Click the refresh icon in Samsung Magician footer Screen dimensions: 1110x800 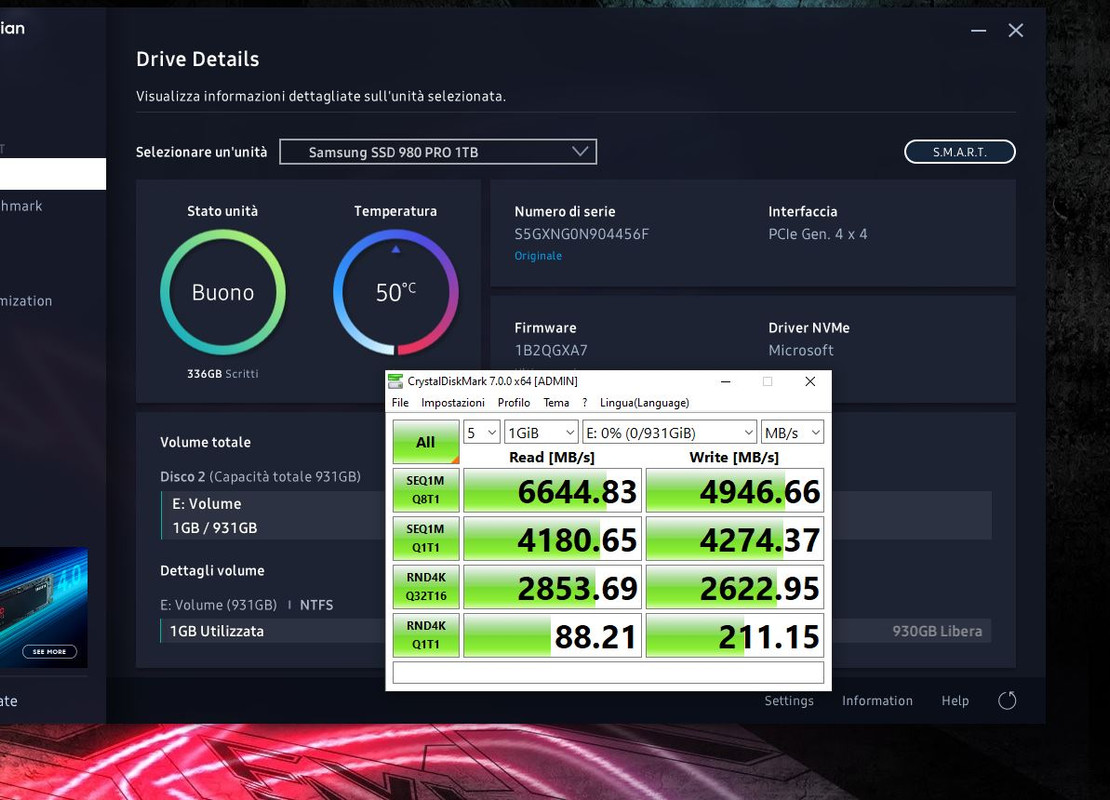pyautogui.click(x=1007, y=701)
